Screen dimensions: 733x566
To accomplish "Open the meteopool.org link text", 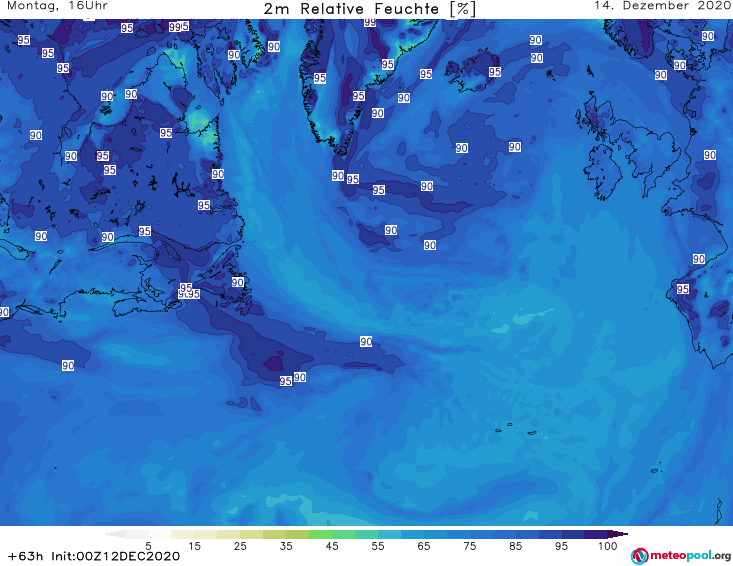I will [690, 556].
